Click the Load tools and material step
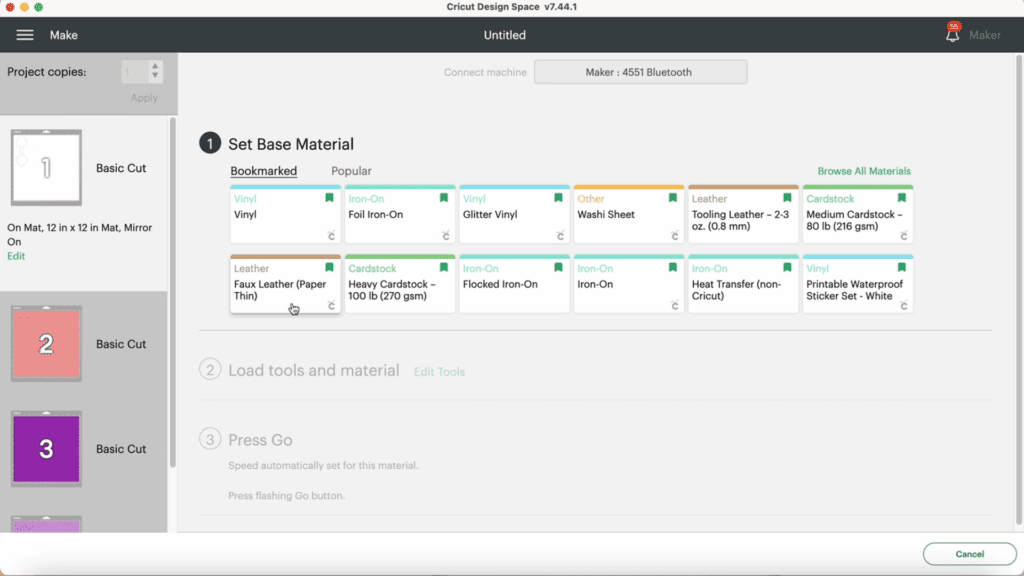 pyautogui.click(x=313, y=370)
